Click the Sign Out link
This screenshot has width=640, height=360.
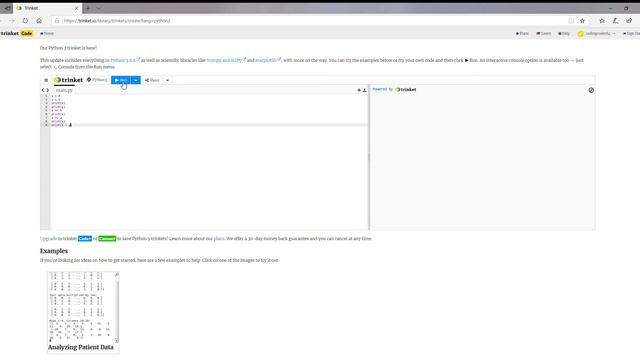pos(631,33)
